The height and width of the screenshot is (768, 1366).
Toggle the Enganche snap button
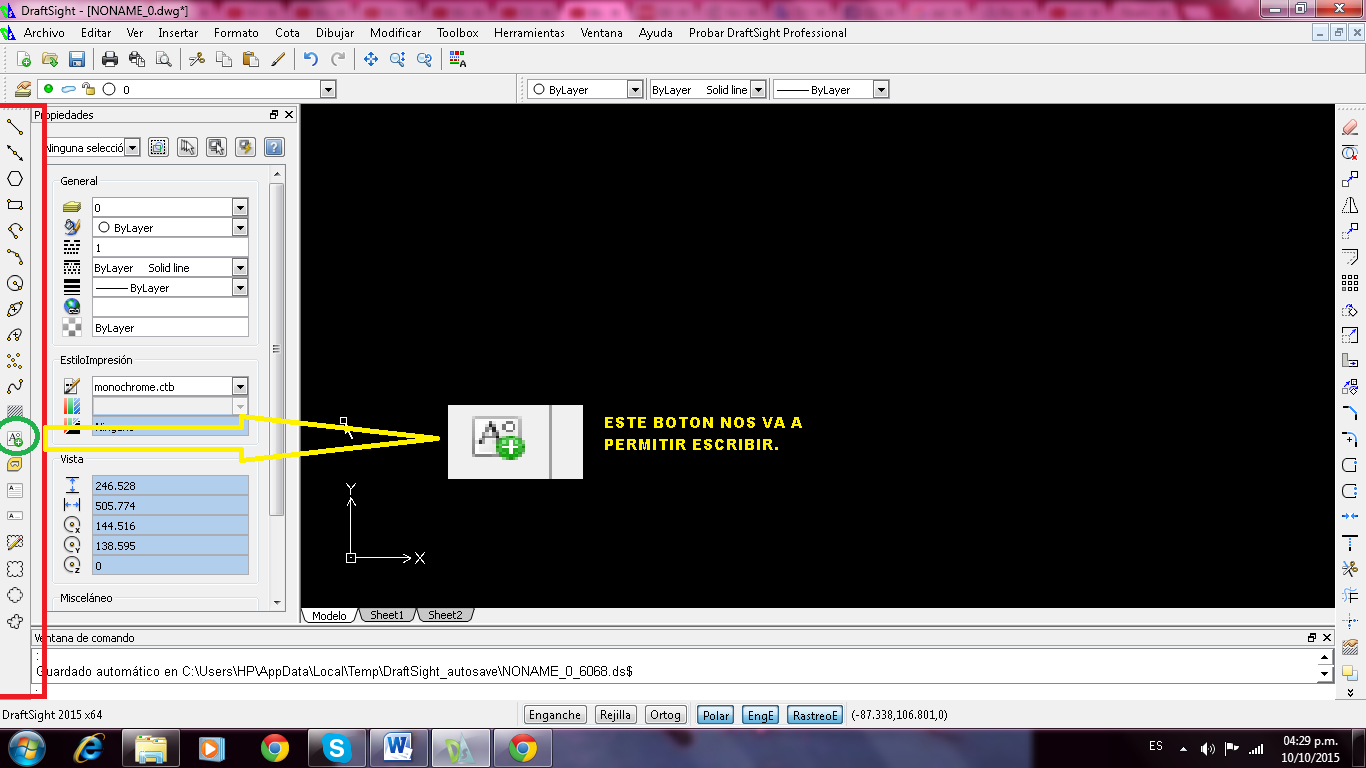coord(555,715)
